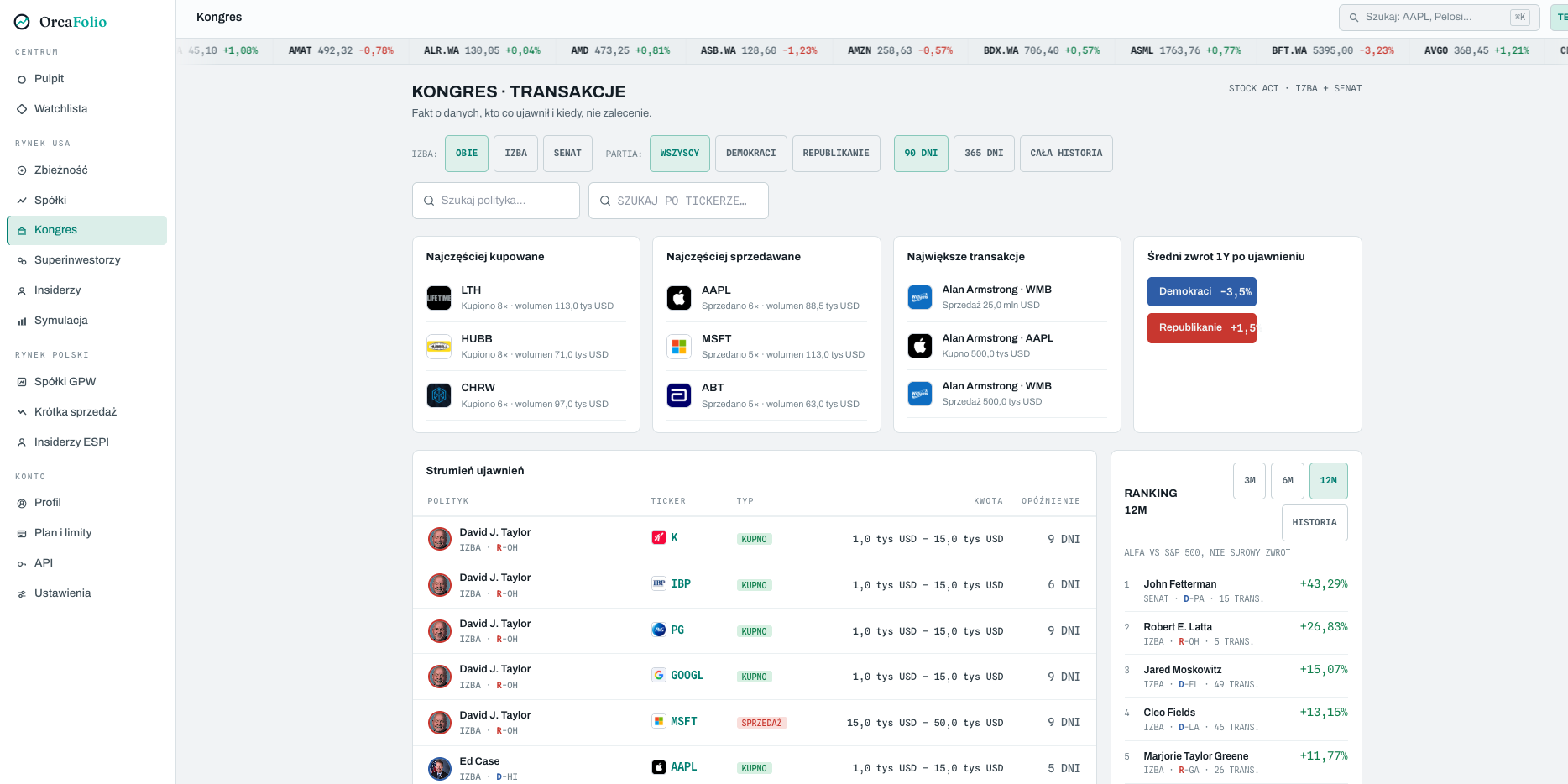1568x784 pixels.
Task: Click Apple logo beside Alan Armstrong · AAPL
Action: [x=920, y=346]
